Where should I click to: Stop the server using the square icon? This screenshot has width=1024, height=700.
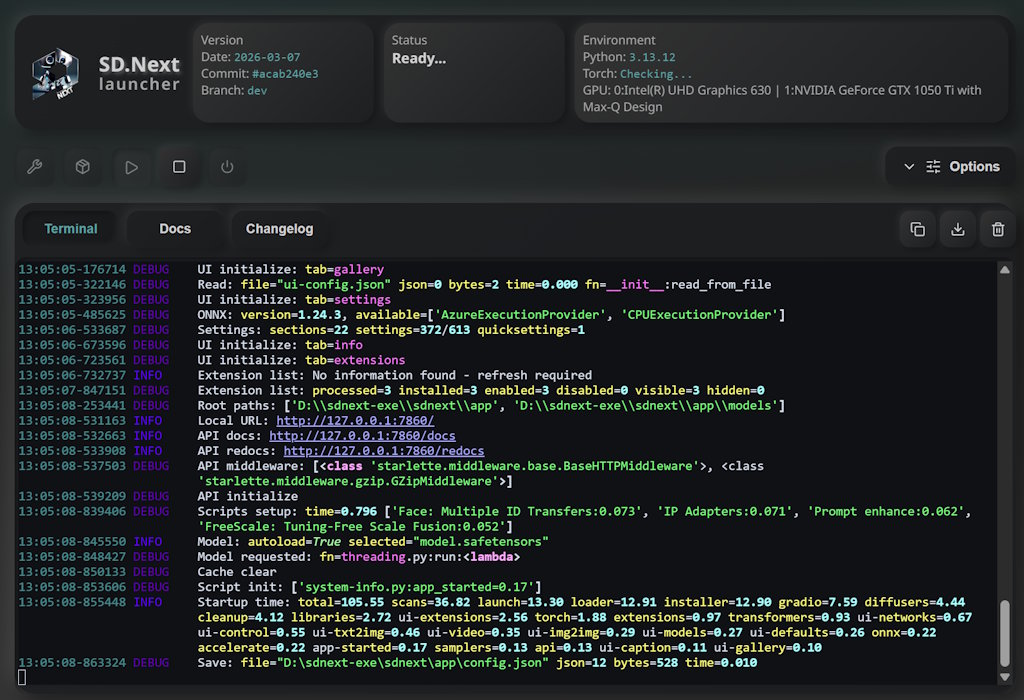179,167
